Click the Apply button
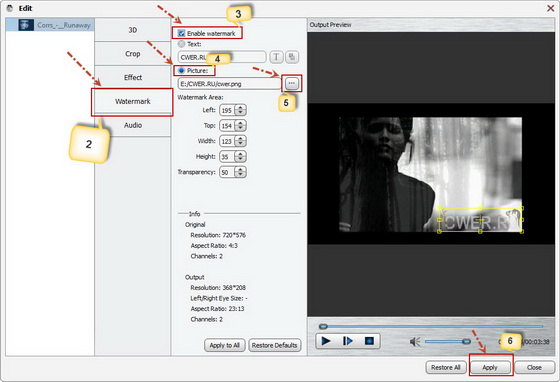This screenshot has width=560, height=382. point(490,367)
